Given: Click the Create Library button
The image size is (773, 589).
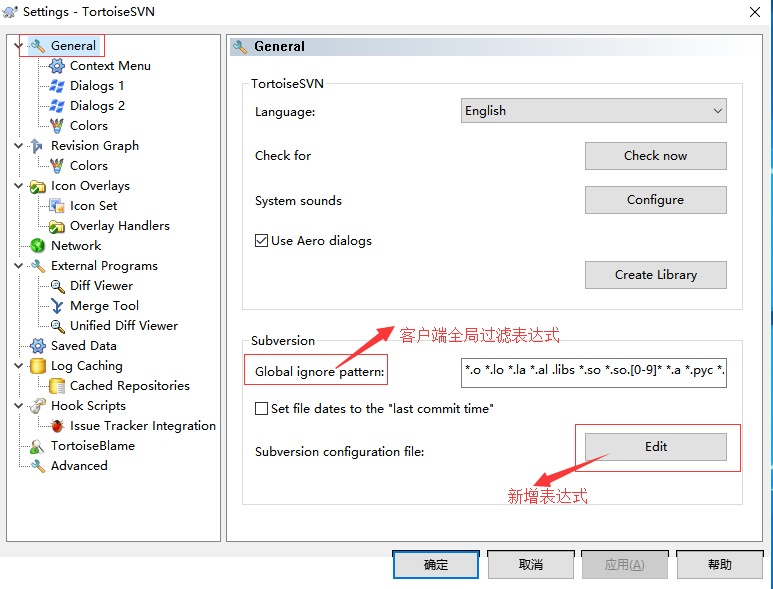Looking at the screenshot, I should 655,275.
